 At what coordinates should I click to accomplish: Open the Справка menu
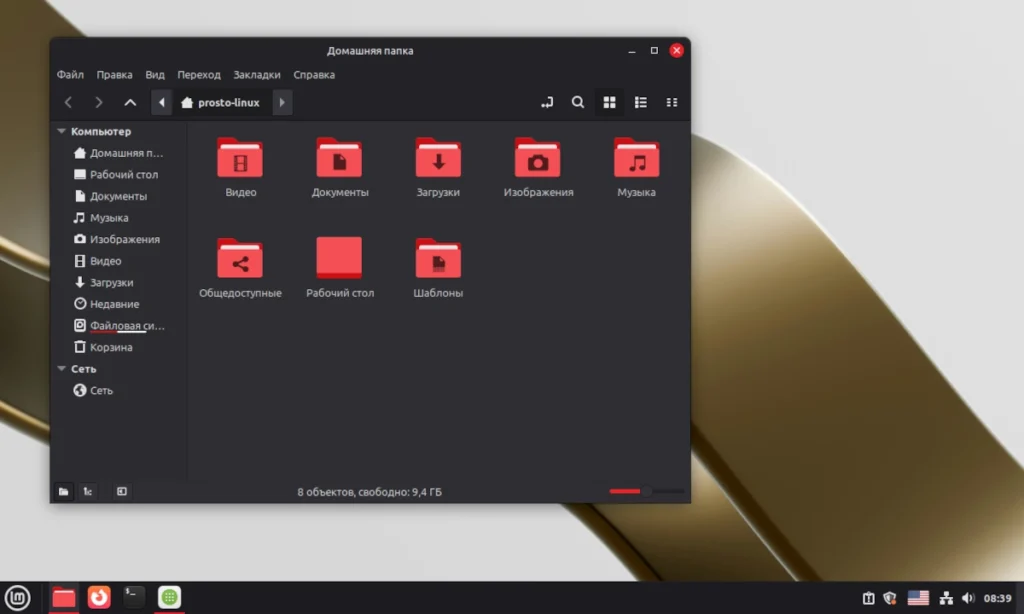tap(314, 74)
